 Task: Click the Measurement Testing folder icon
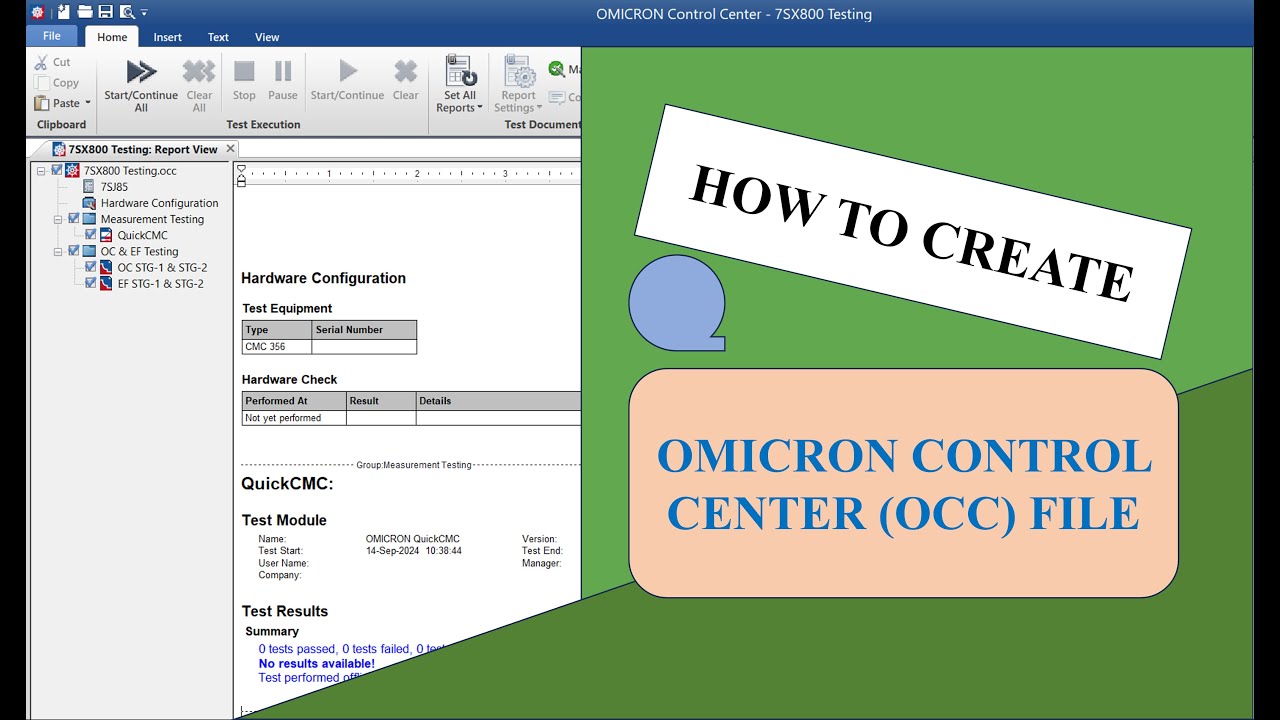[x=89, y=219]
